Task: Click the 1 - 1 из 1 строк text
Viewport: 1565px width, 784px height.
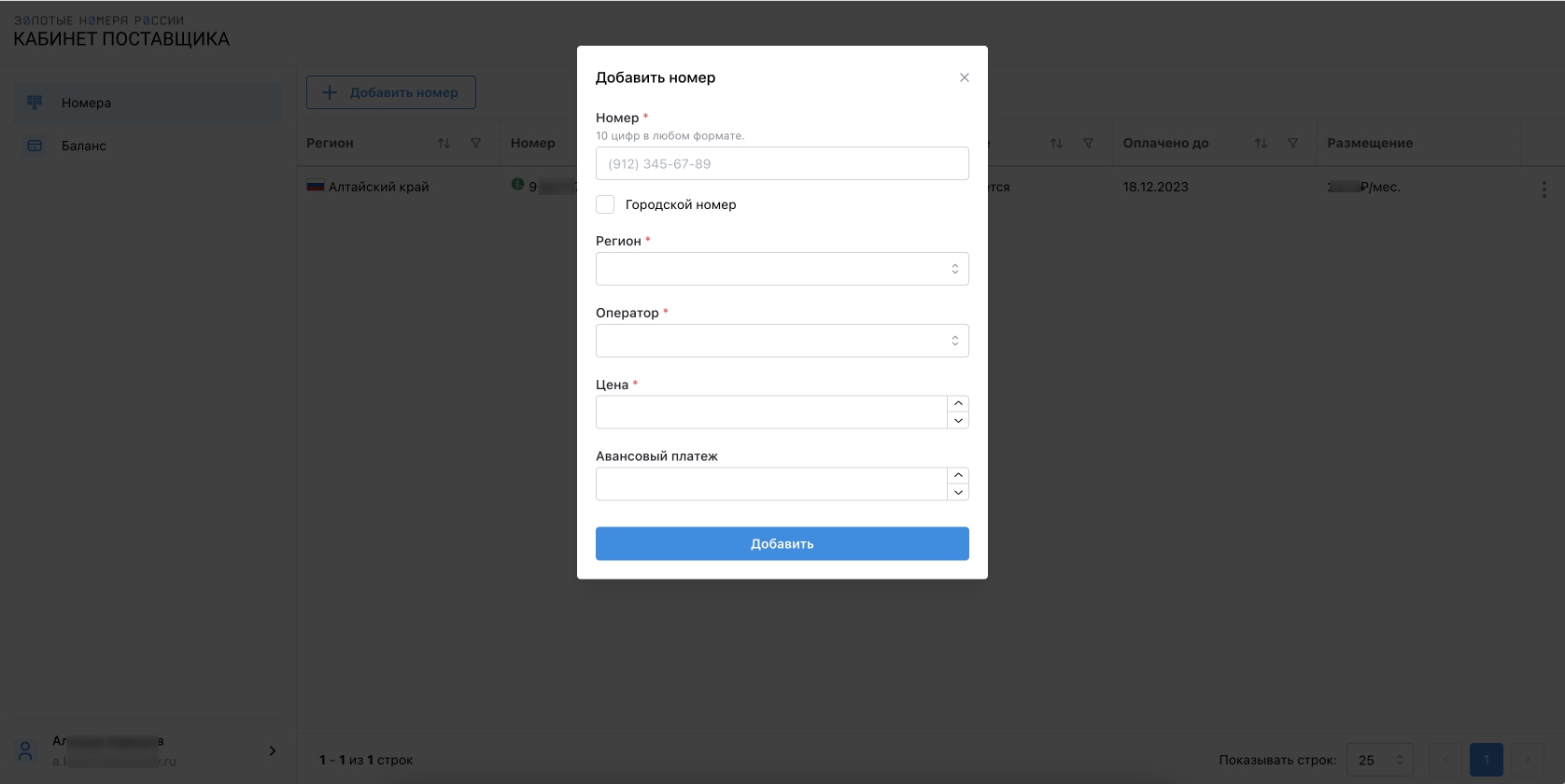Action: click(x=366, y=760)
